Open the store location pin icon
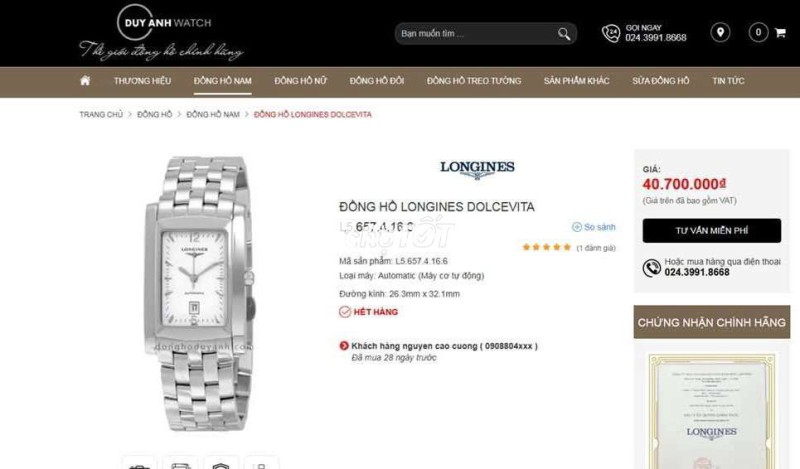The height and width of the screenshot is (469, 800). coord(720,33)
